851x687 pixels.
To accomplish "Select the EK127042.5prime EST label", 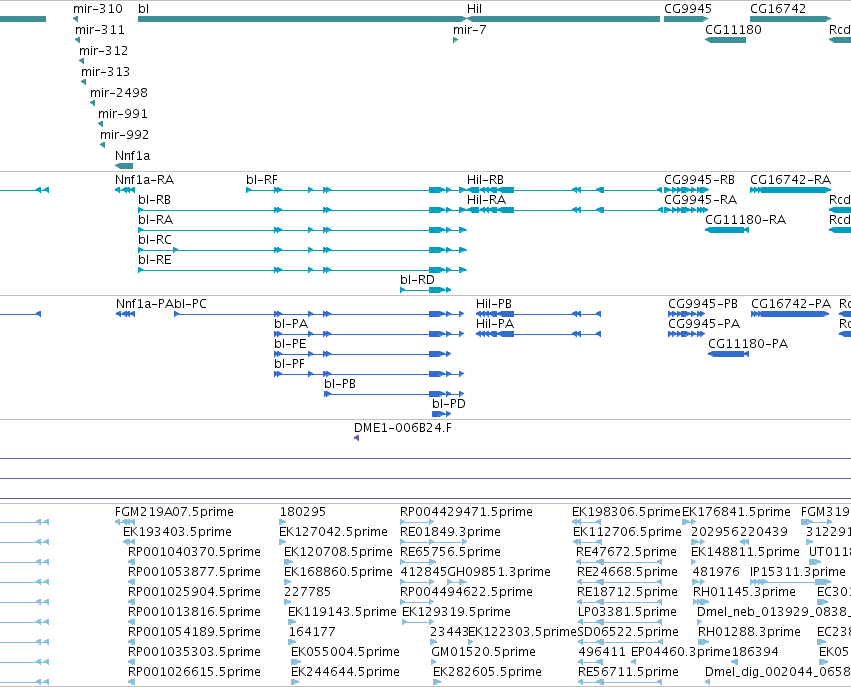I will click(333, 532).
